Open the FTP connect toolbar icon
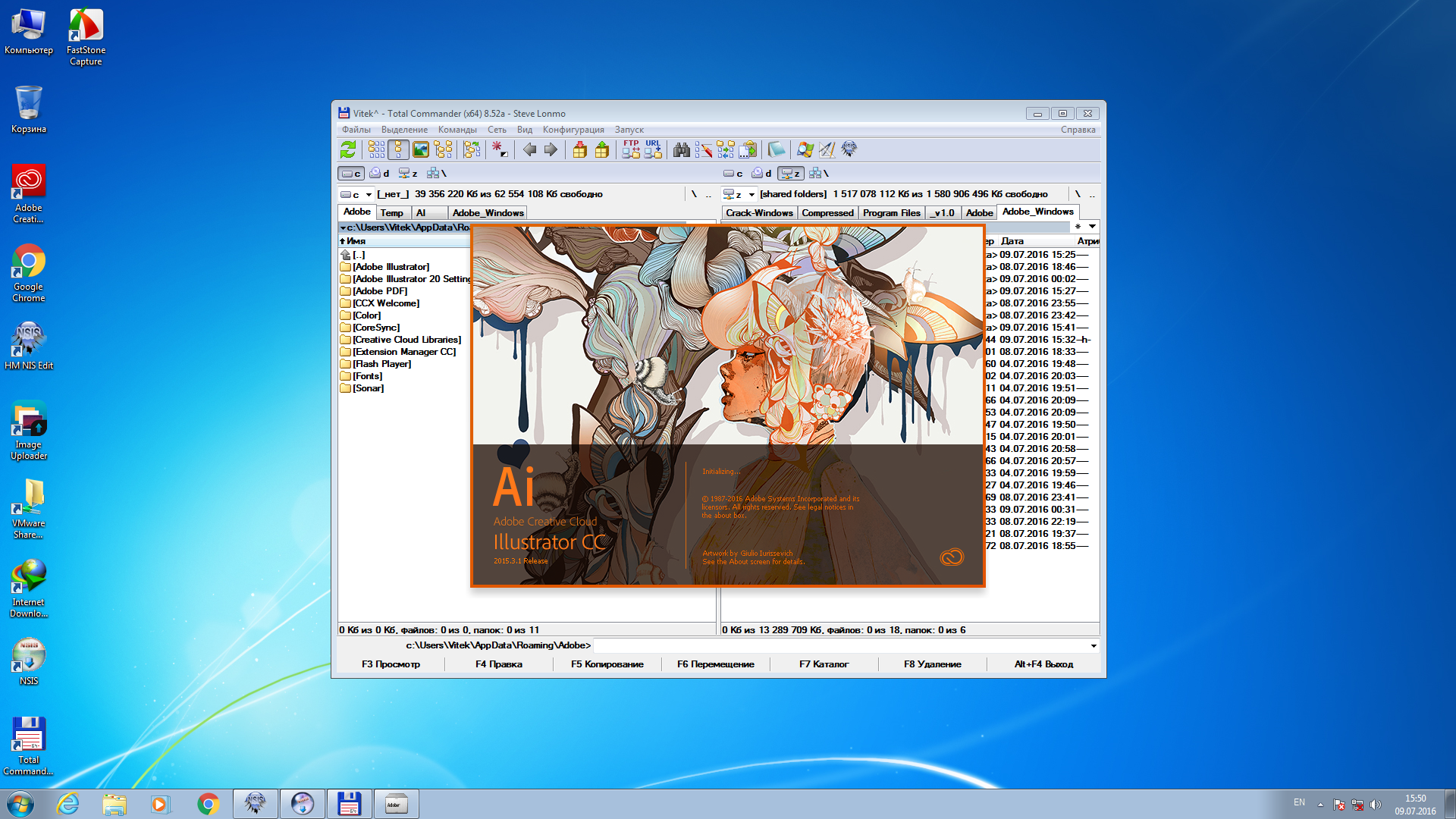The height and width of the screenshot is (819, 1456). point(631,149)
